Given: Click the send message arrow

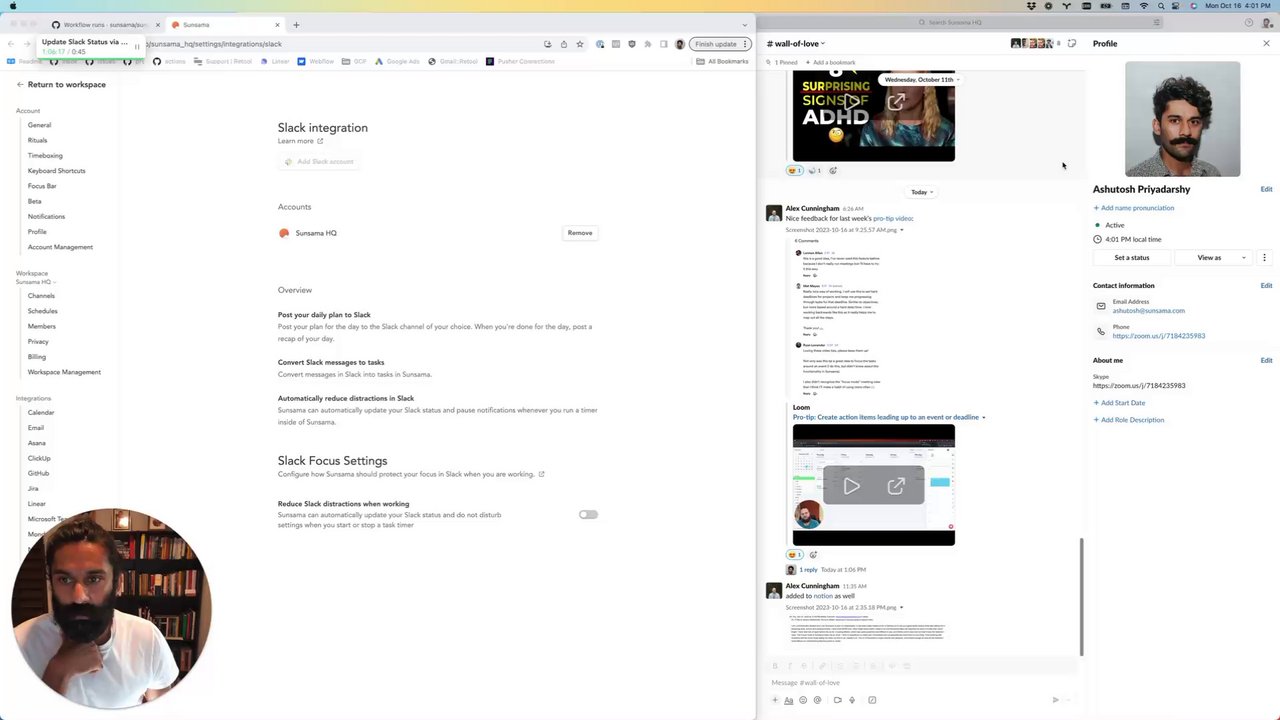Looking at the screenshot, I should click(1055, 700).
